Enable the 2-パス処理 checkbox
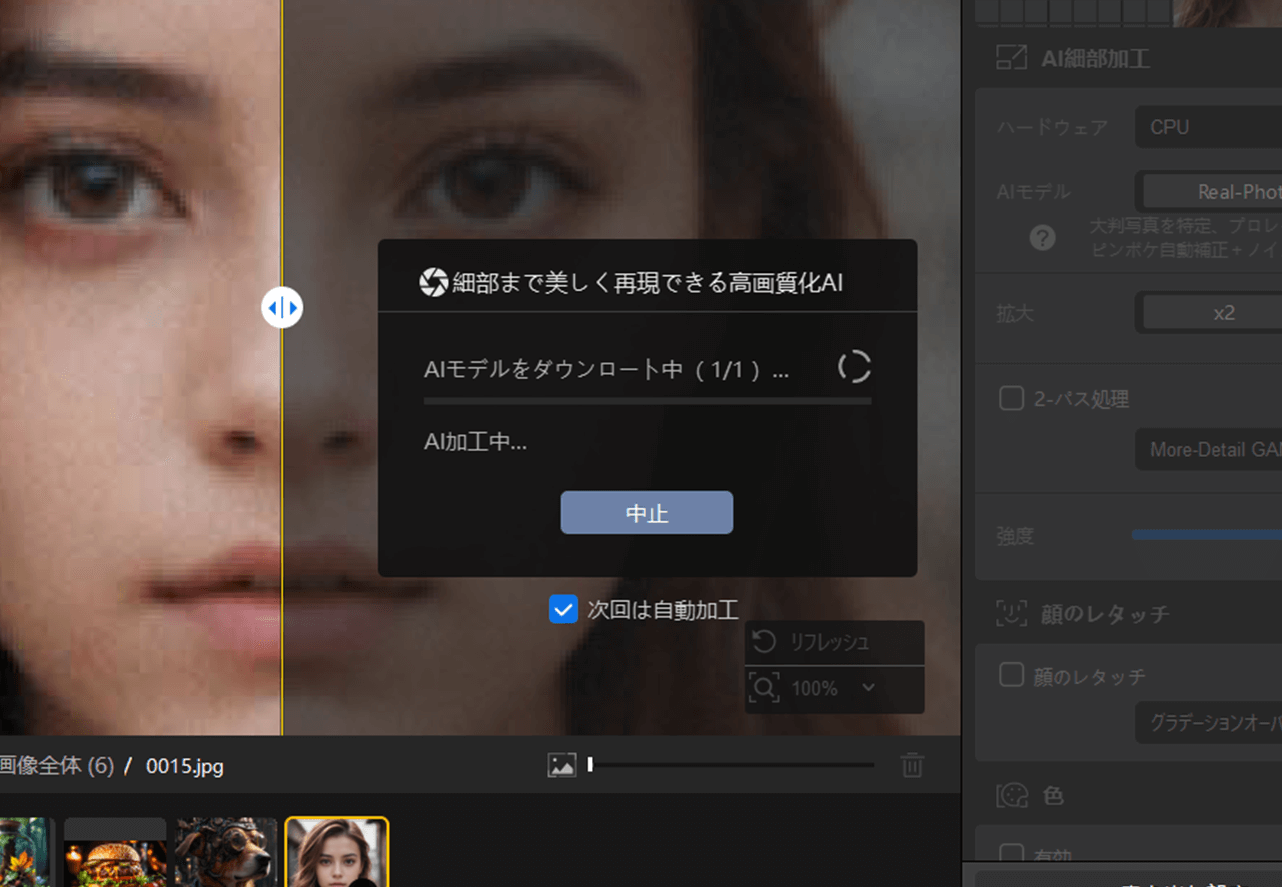This screenshot has height=887, width=1282. 1011,399
